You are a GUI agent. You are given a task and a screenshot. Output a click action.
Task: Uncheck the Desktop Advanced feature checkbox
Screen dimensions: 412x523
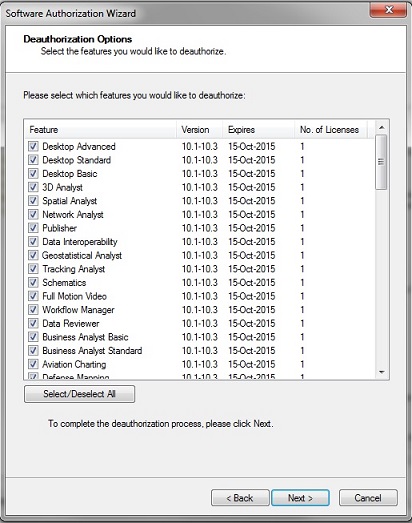pos(33,146)
